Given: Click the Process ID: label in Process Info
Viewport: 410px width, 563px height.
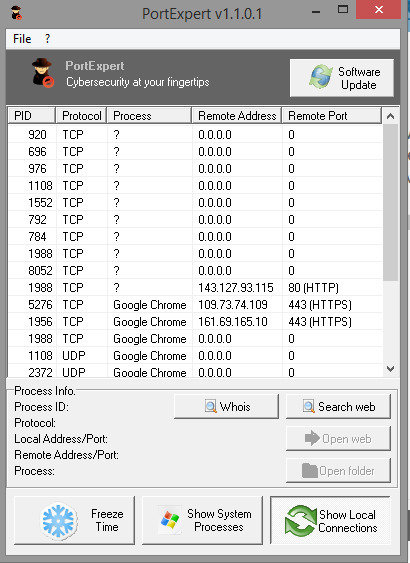Looking at the screenshot, I should click(41, 407).
